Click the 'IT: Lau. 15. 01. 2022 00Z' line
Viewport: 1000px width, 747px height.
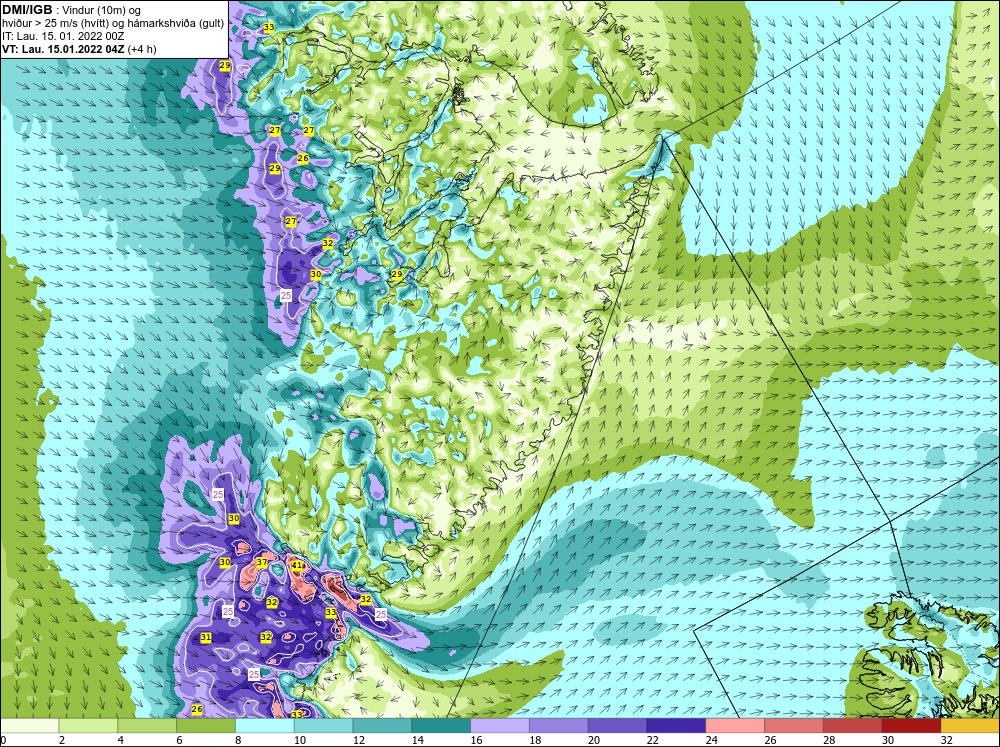coord(63,36)
